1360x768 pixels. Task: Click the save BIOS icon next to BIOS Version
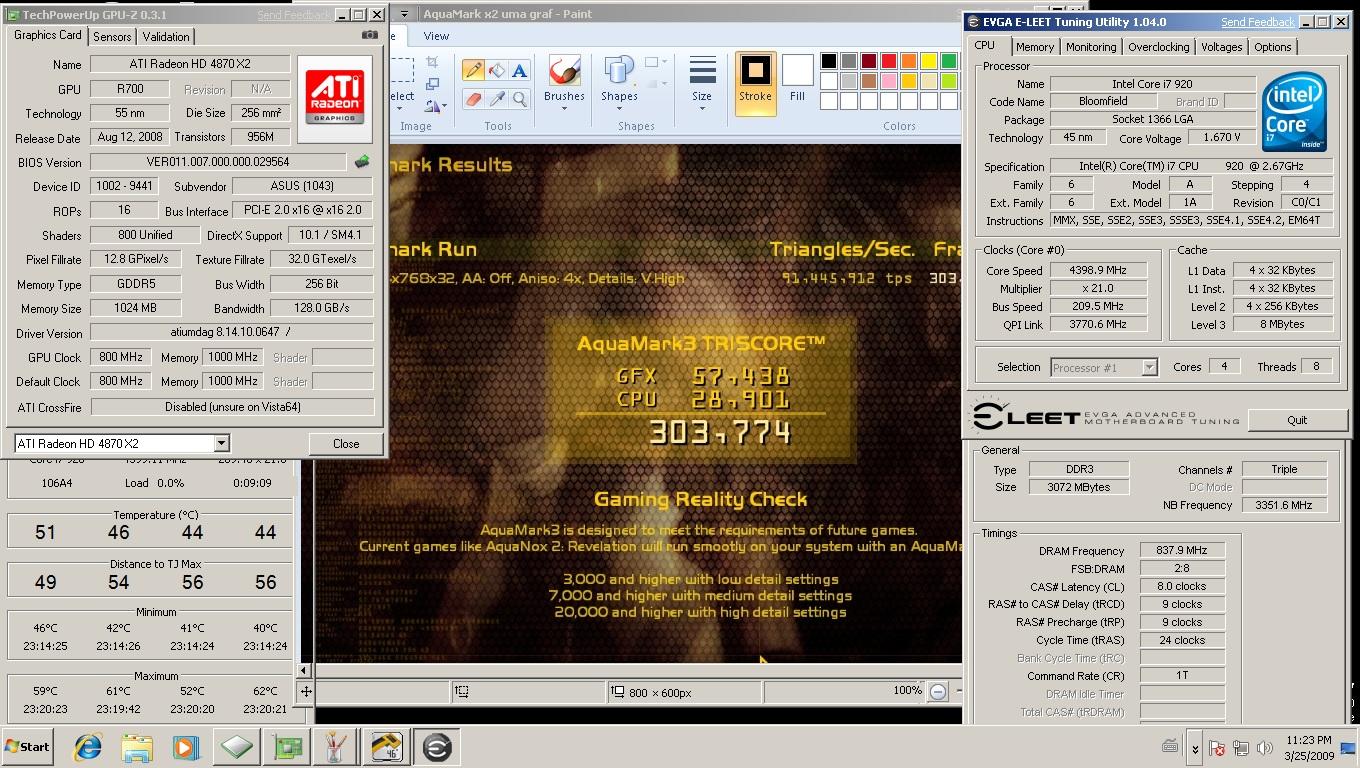tap(362, 162)
